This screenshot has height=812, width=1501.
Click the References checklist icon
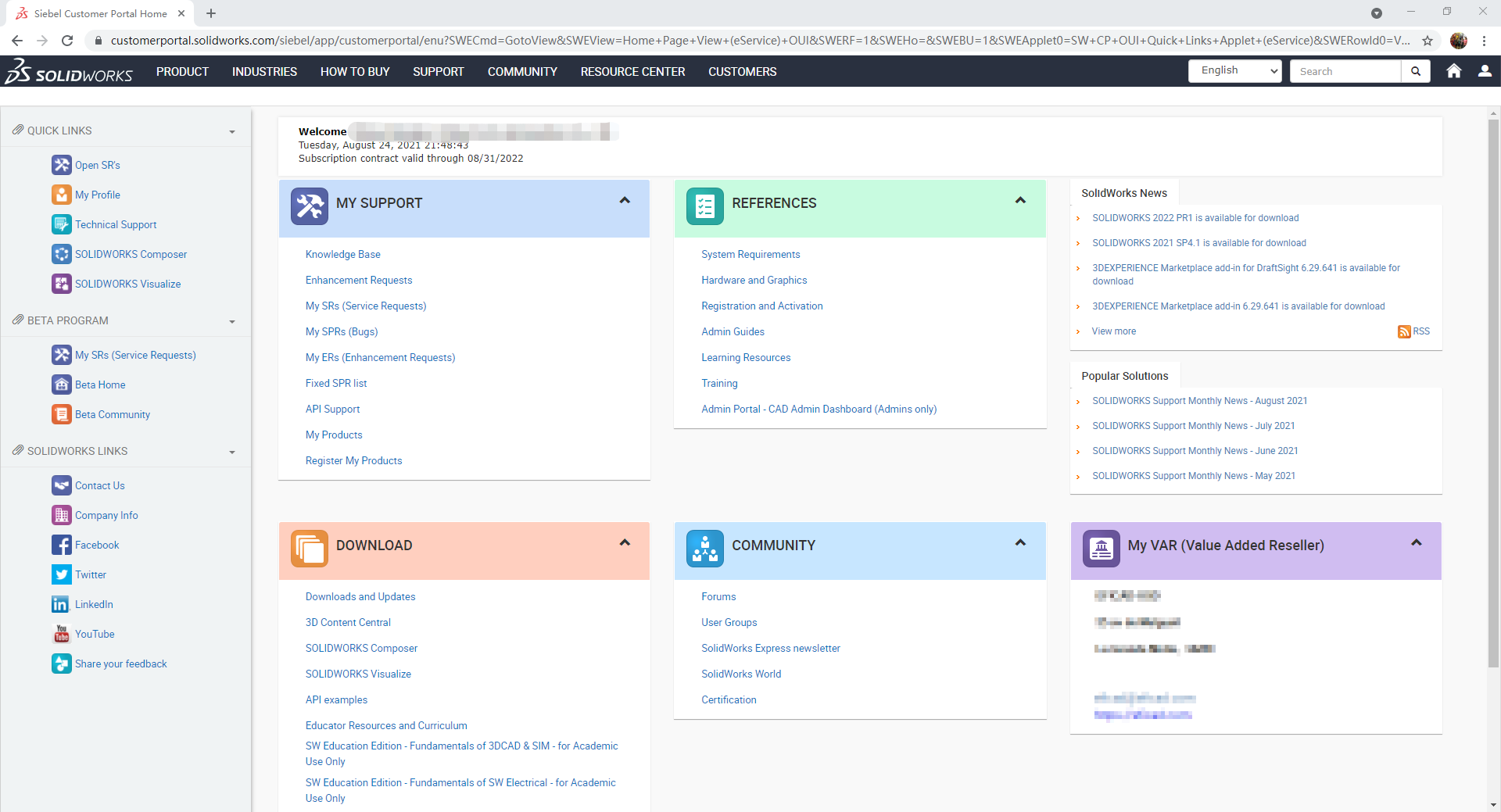(705, 206)
